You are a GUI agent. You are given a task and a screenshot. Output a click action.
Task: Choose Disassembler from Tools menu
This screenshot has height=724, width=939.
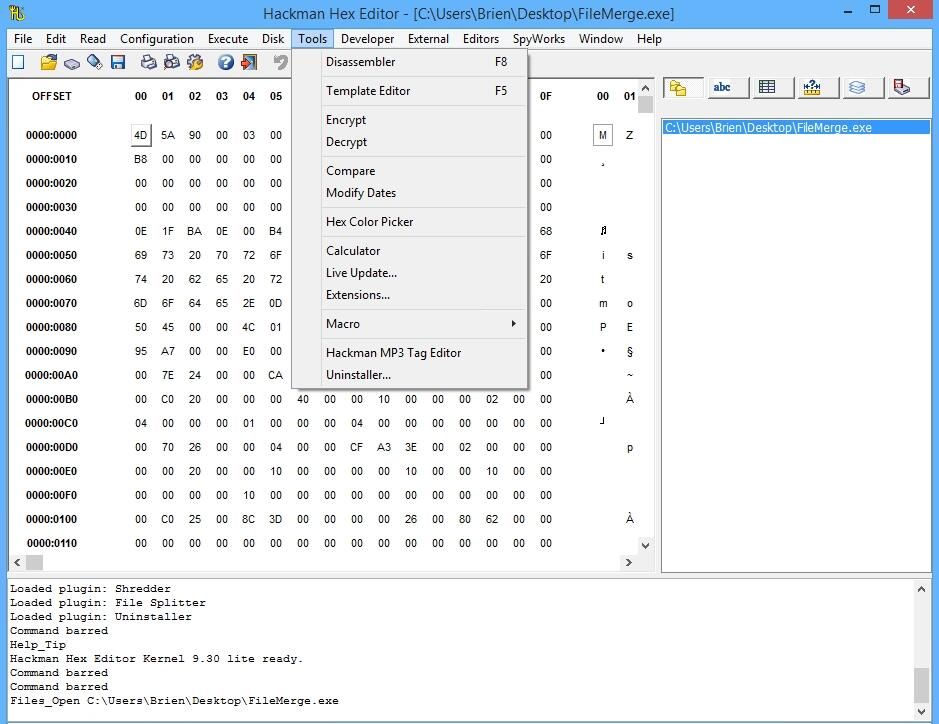point(410,62)
